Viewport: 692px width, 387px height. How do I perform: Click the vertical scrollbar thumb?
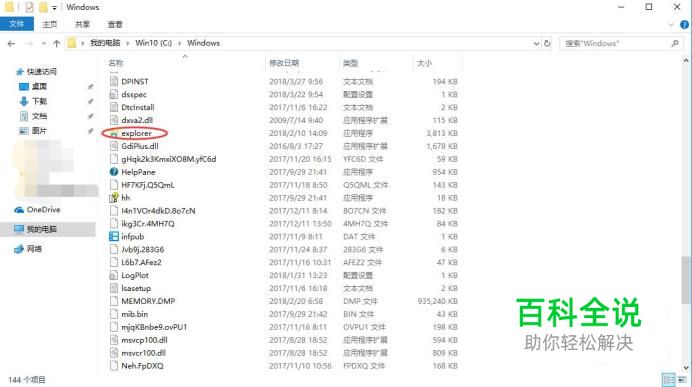click(x=686, y=280)
